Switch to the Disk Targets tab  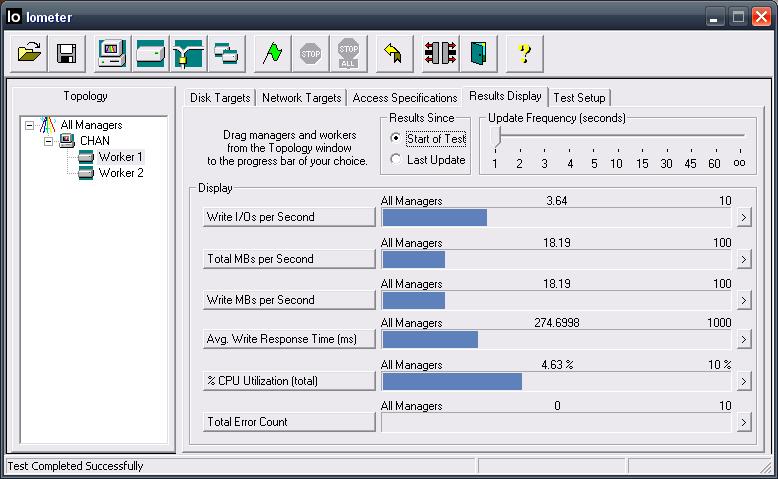220,98
